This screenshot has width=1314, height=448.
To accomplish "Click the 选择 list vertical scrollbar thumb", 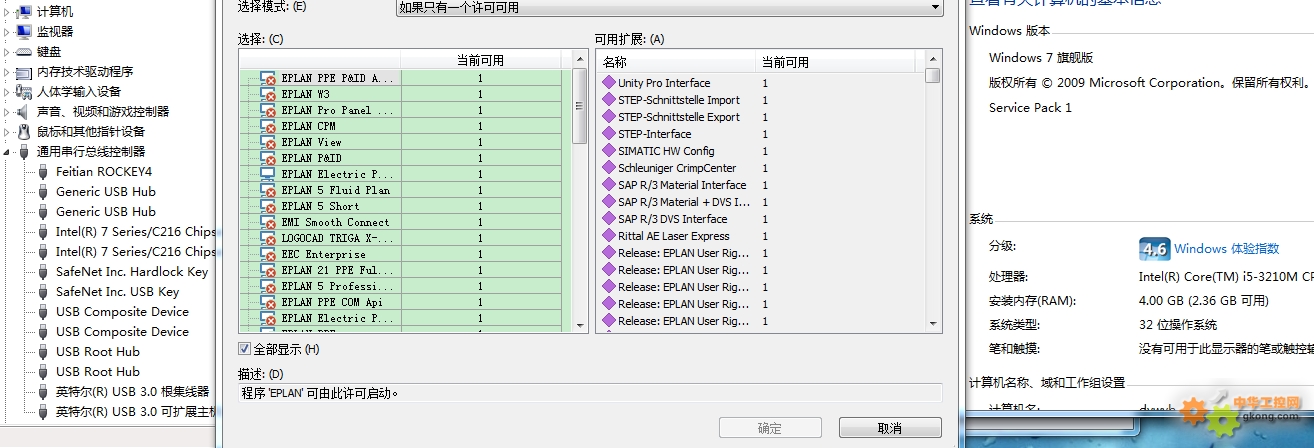I will (x=580, y=106).
